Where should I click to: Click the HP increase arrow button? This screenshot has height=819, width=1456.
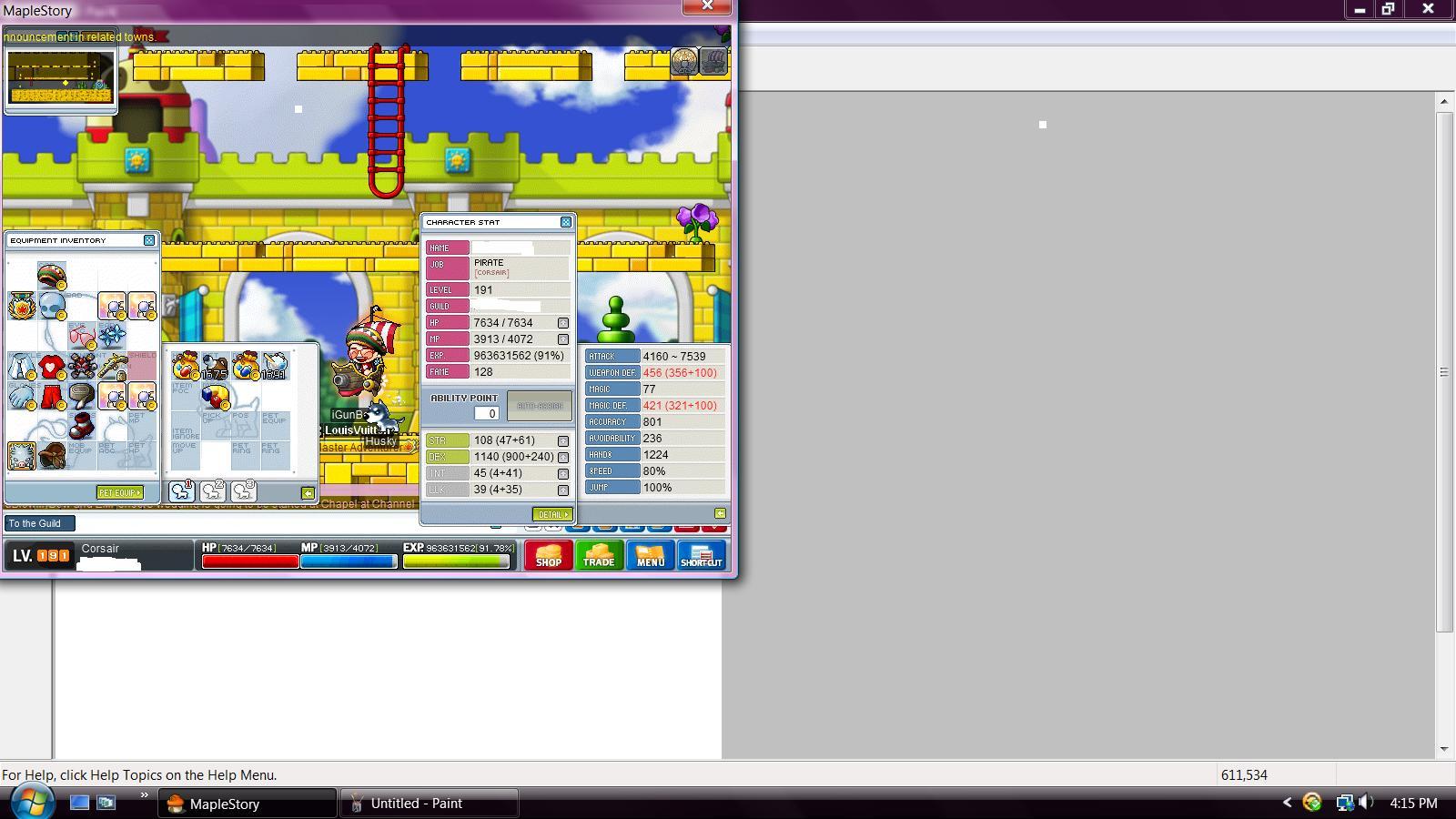[563, 323]
